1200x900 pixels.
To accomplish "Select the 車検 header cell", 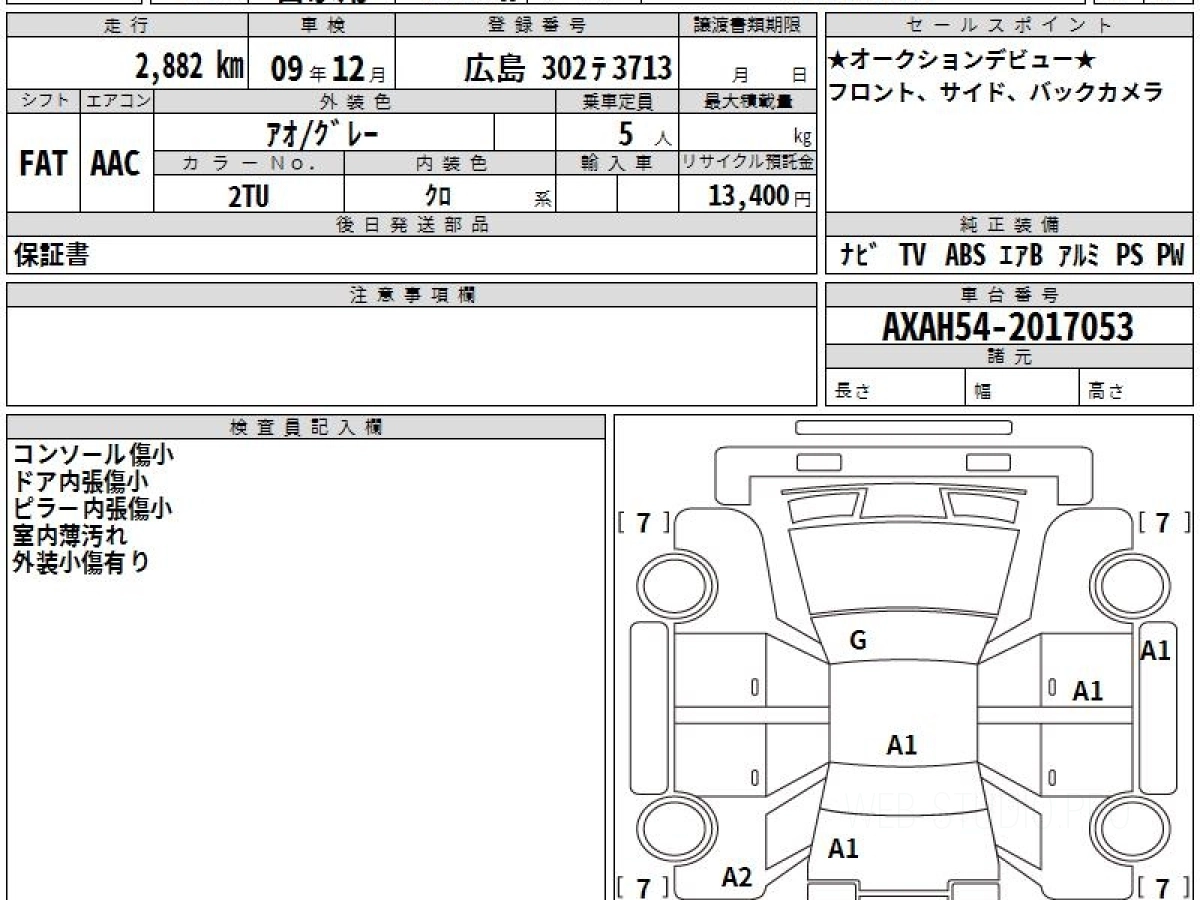I will pyautogui.click(x=321, y=26).
